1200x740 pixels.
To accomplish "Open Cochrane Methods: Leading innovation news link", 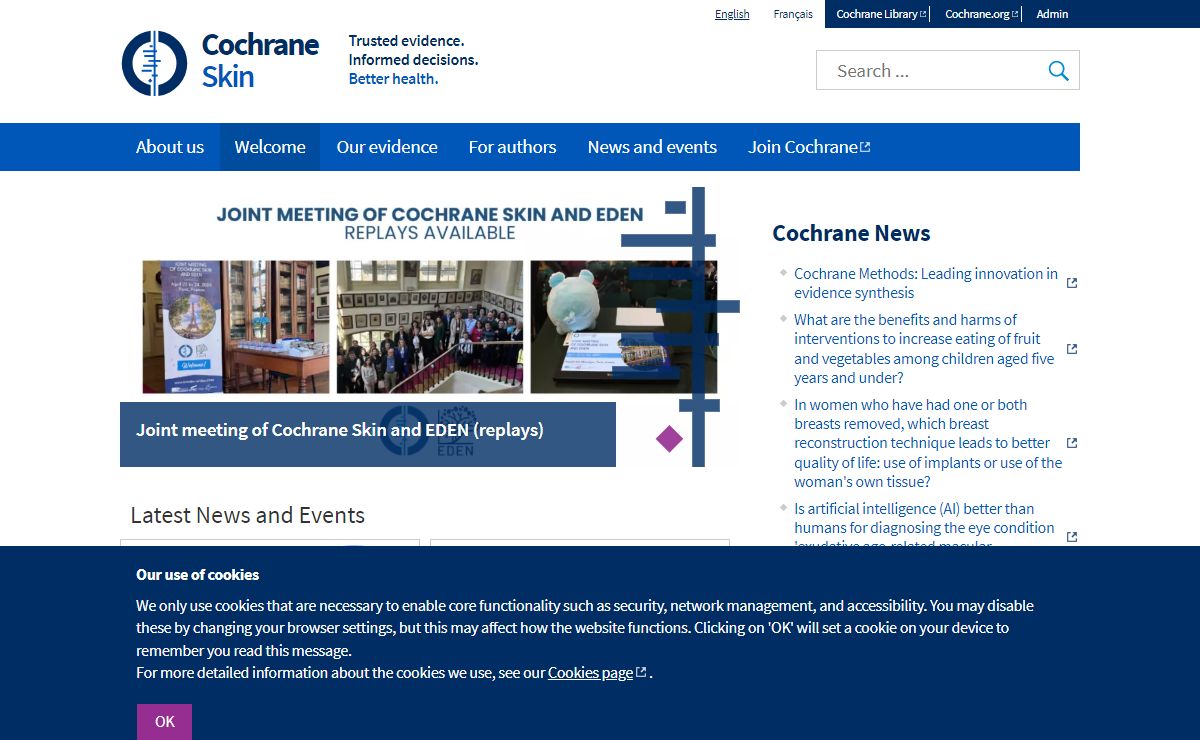I will tap(926, 283).
